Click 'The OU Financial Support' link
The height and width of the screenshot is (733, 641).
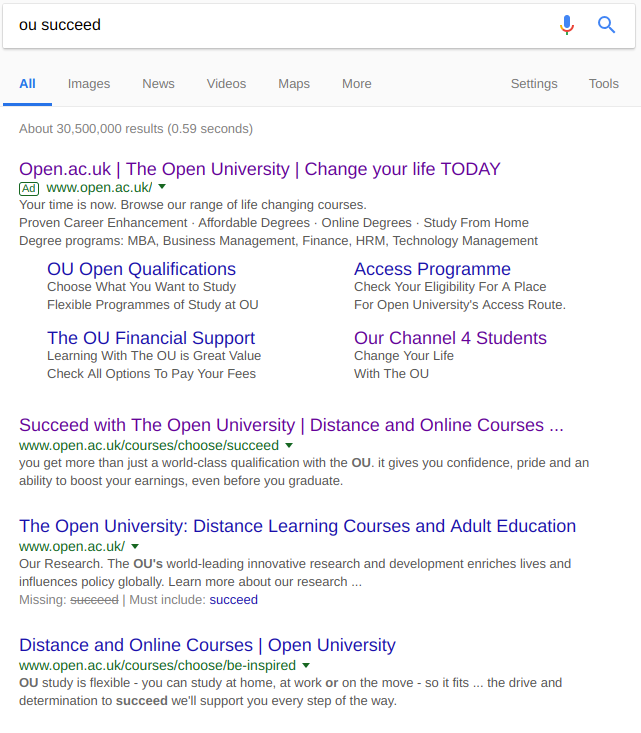pyautogui.click(x=151, y=338)
